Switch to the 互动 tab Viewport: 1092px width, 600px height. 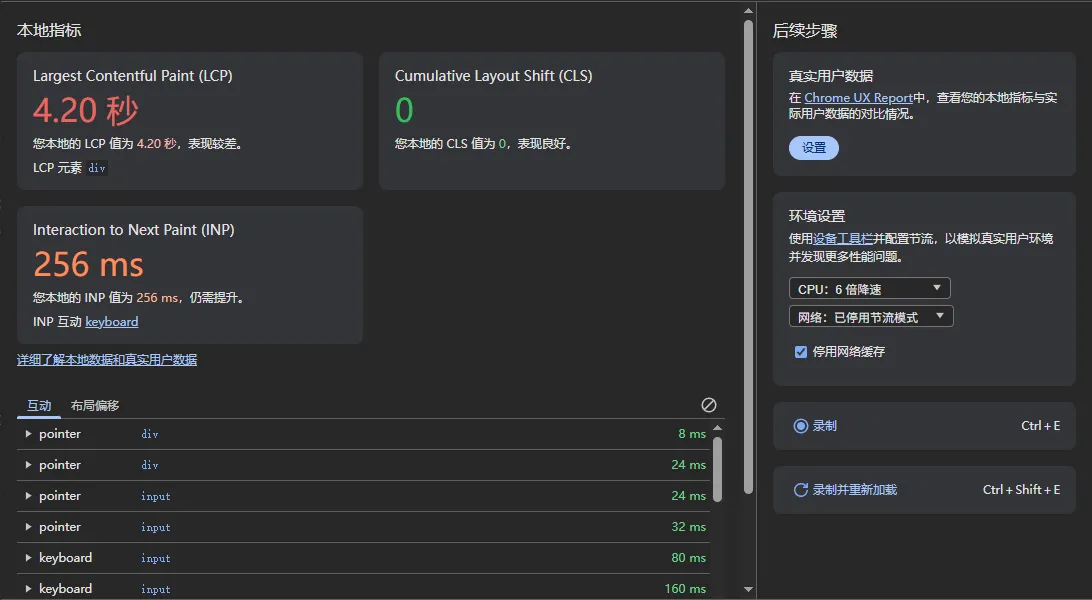[x=39, y=406]
